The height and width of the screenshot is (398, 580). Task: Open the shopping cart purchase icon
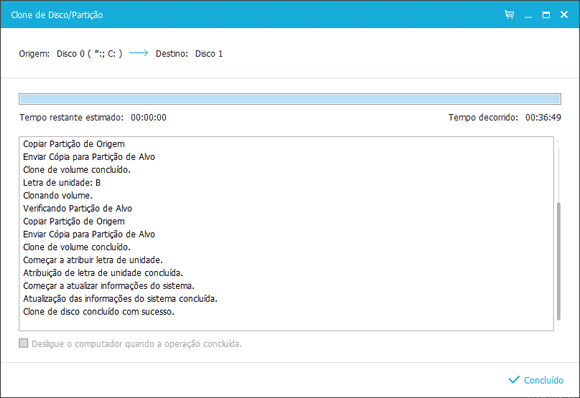[x=509, y=14]
